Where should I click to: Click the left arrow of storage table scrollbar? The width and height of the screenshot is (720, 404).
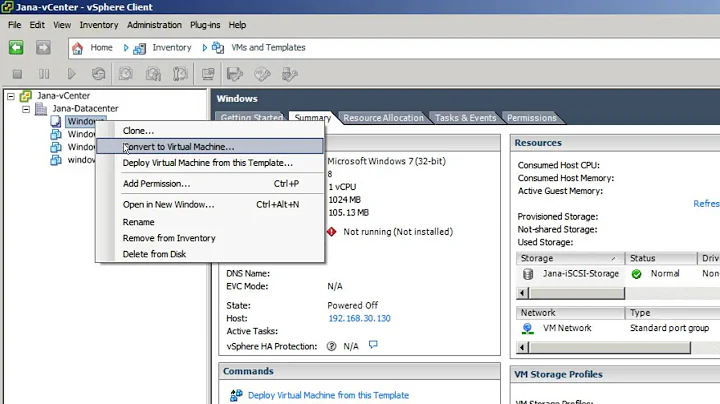point(522,293)
